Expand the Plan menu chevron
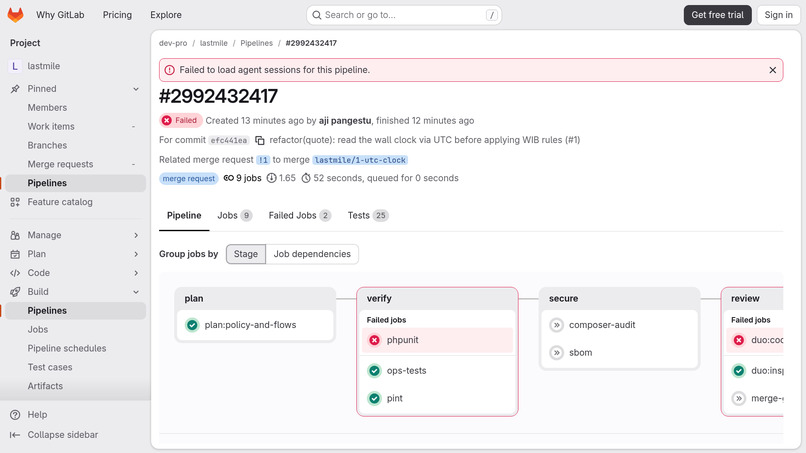806x453 pixels. [x=136, y=254]
